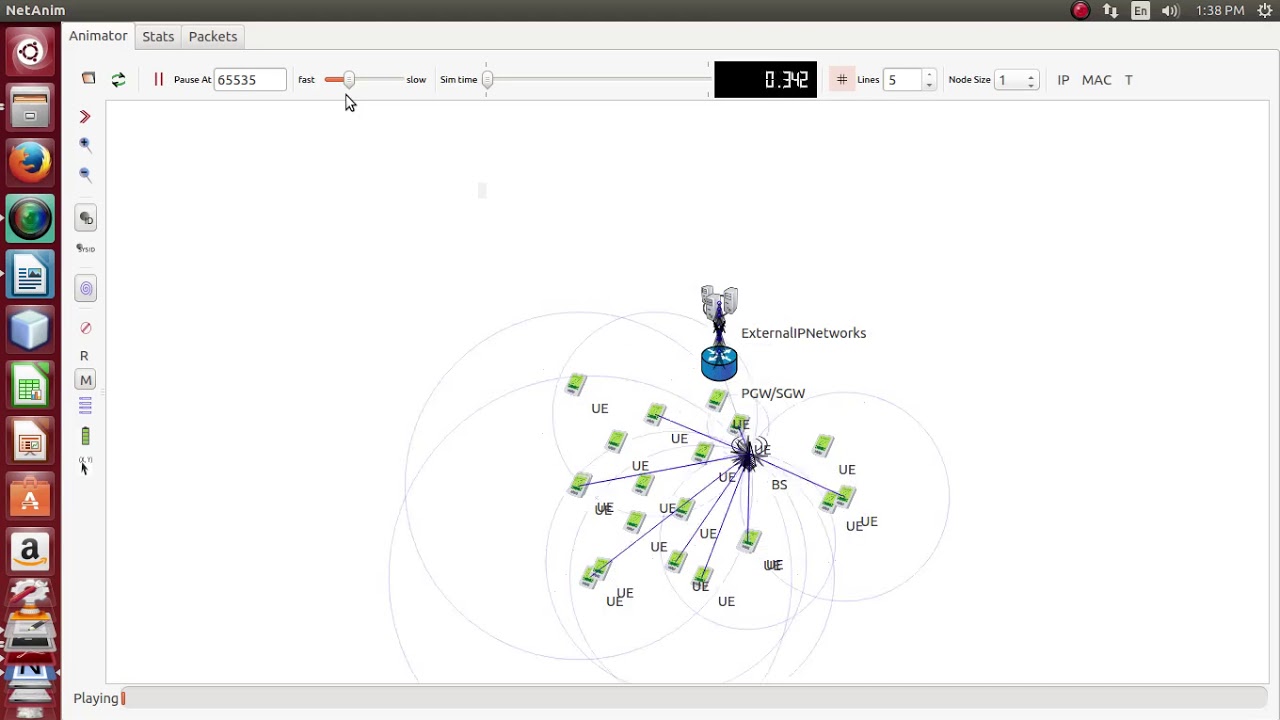Open LibreOffice Writer from launcher
1280x720 pixels.
(x=30, y=275)
